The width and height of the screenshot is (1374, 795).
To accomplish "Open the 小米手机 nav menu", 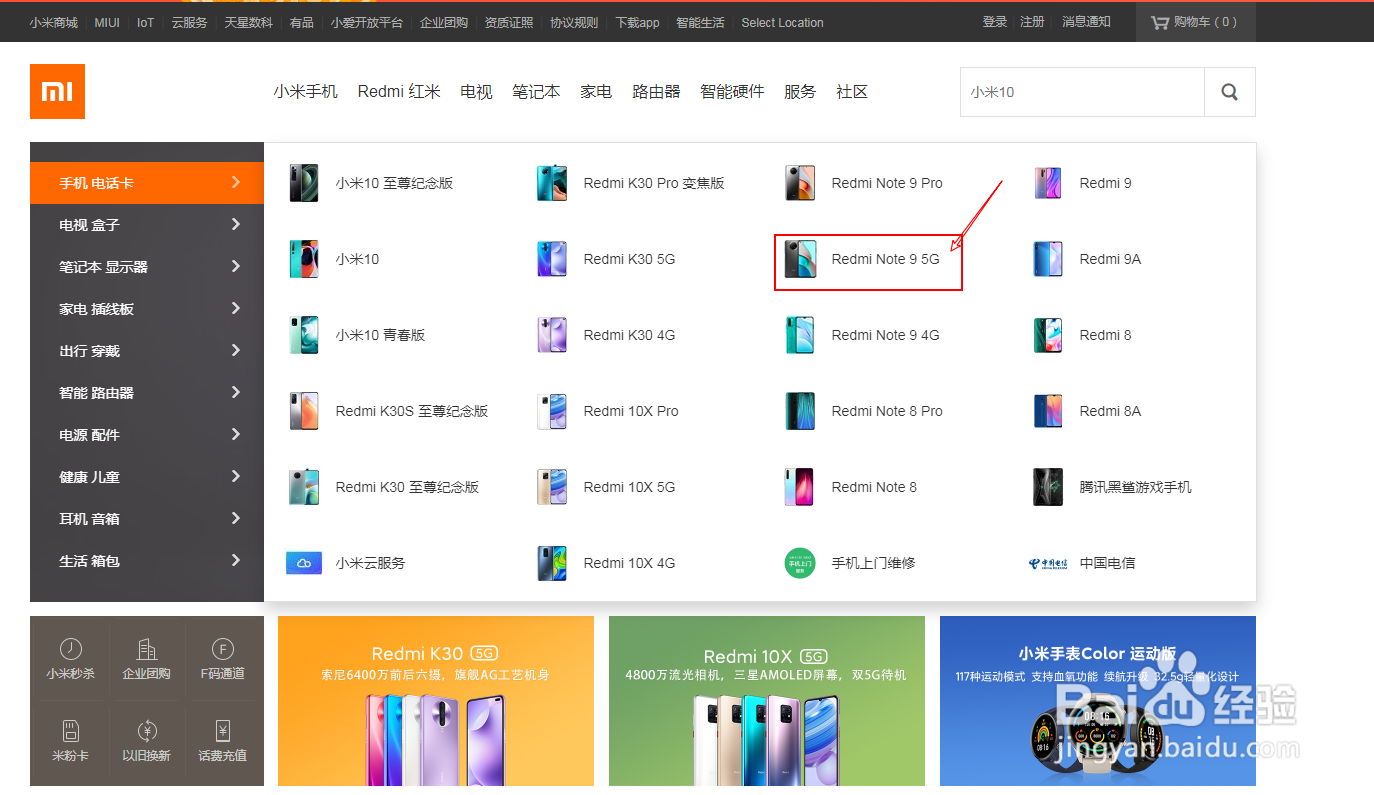I will point(306,92).
